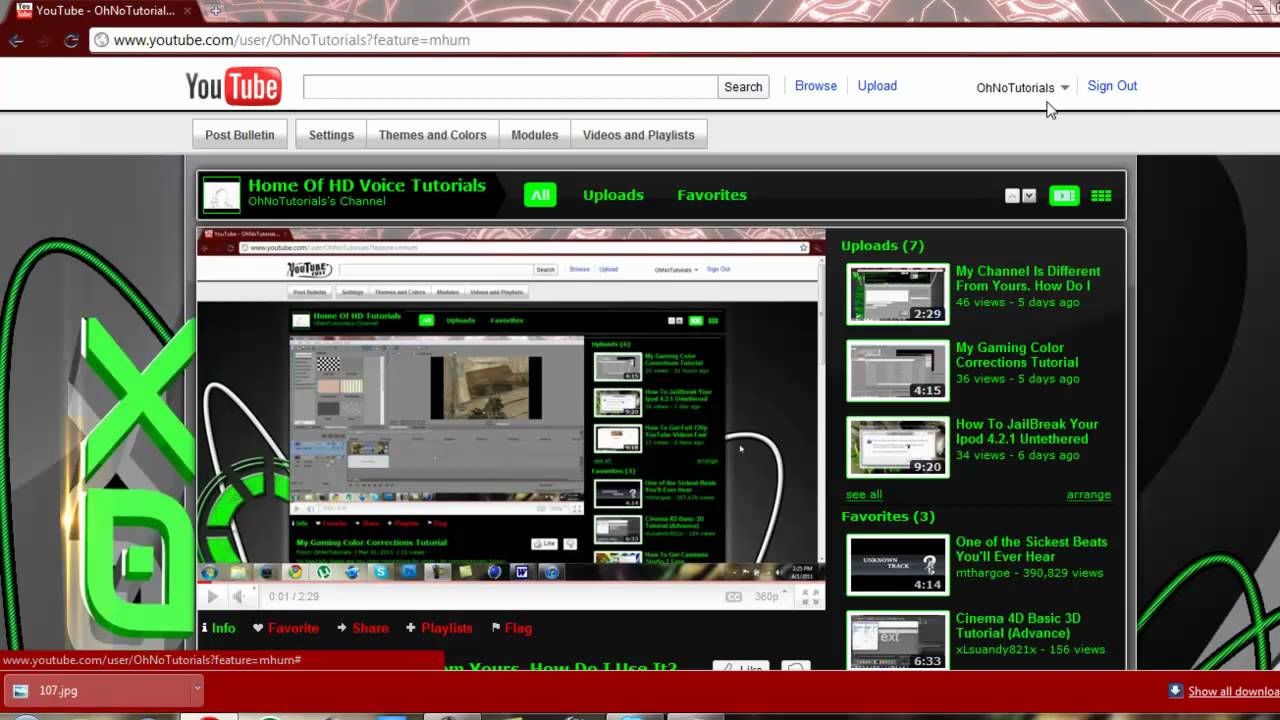The height and width of the screenshot is (720, 1280).
Task: Click Sign Out
Action: click(1112, 86)
